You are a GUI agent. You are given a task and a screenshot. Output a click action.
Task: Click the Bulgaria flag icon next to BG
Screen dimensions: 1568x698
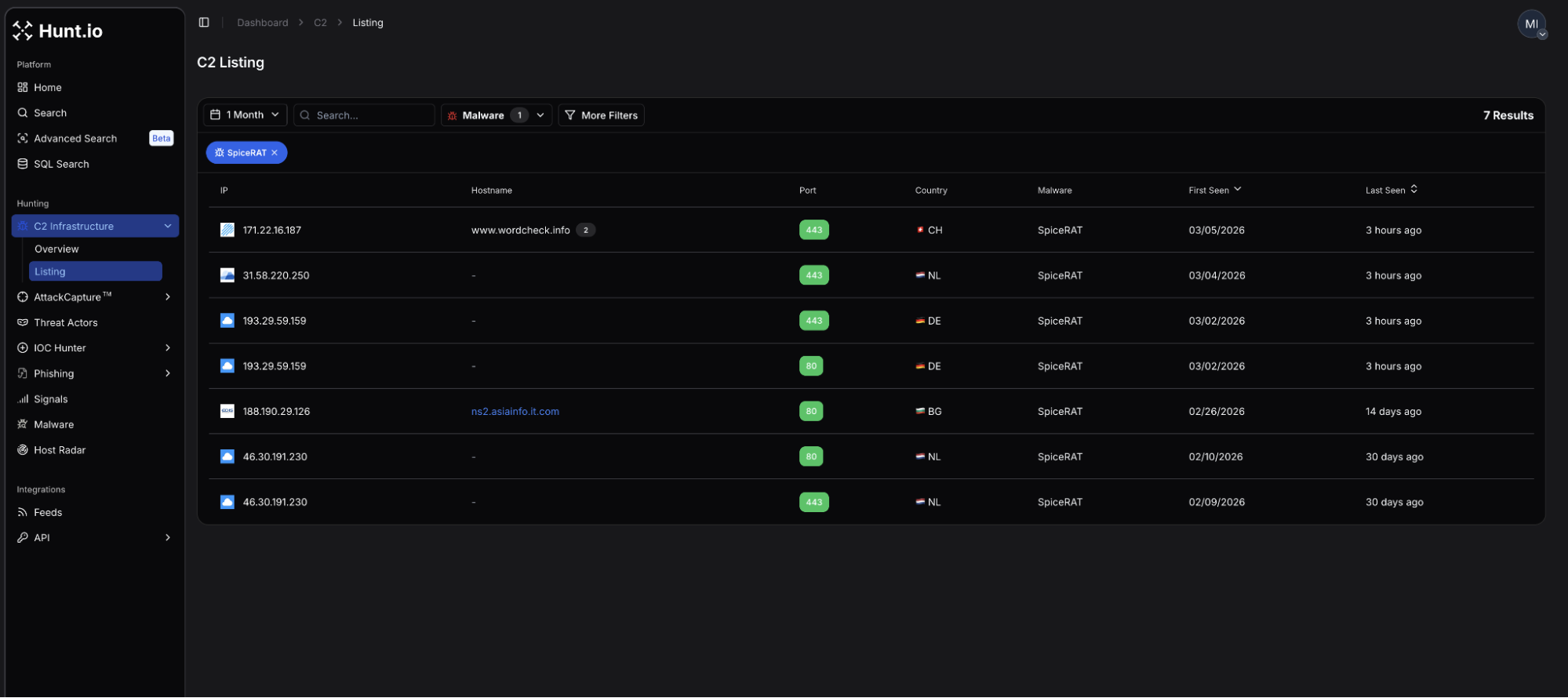920,411
